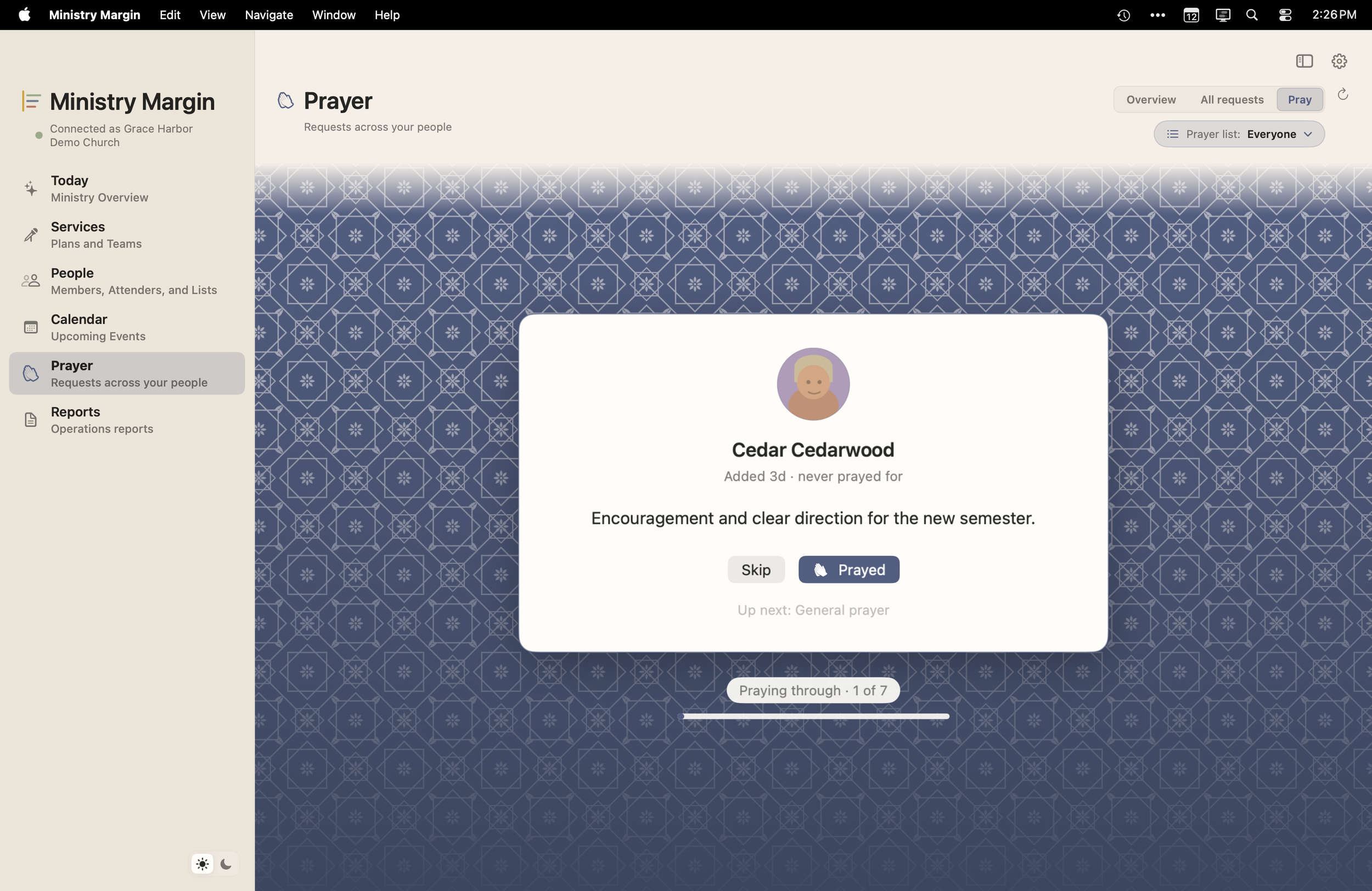The image size is (1372, 891).
Task: Switch to the Overview tab
Action: [x=1151, y=100]
